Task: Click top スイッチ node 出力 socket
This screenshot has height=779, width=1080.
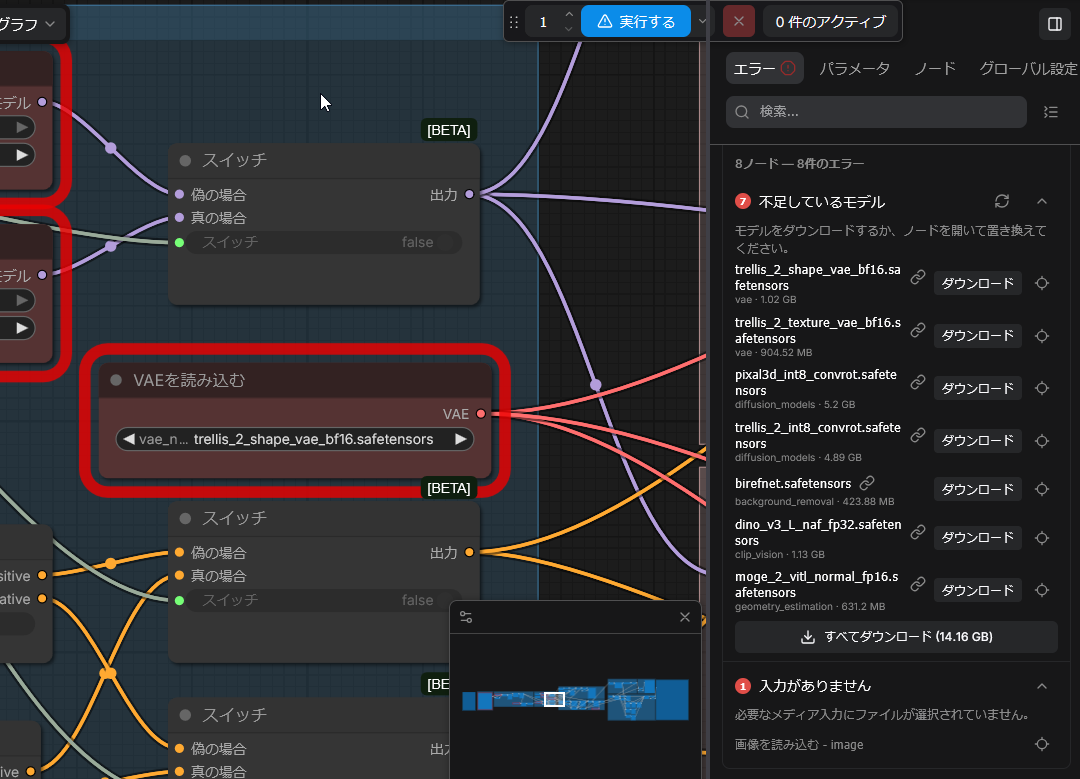Action: click(x=469, y=194)
